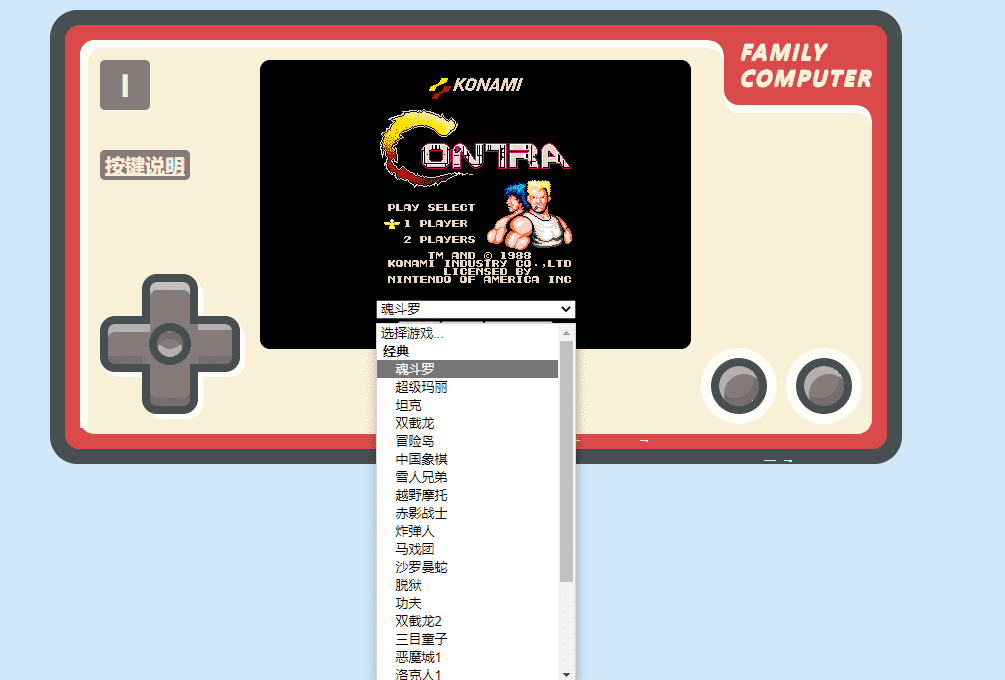Image resolution: width=1005 pixels, height=680 pixels.
Task: Select 赤影战士 from the game list
Action: (467, 513)
